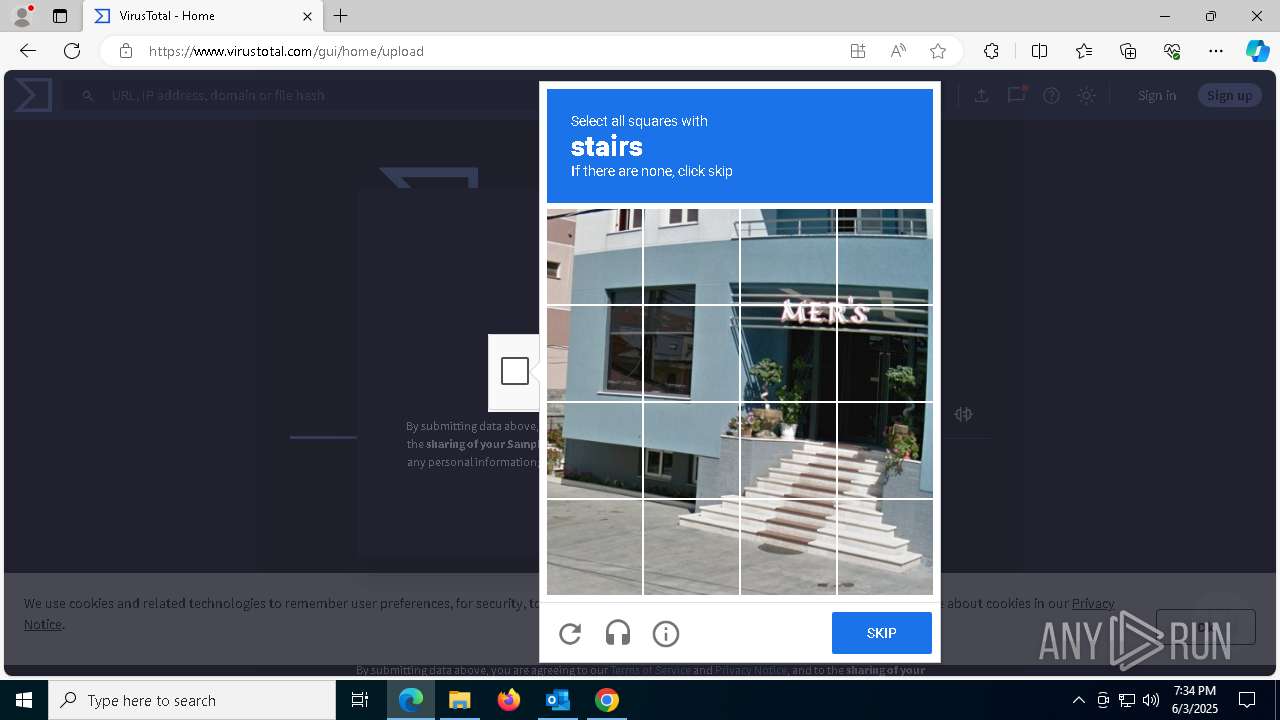Viewport: 1280px width, 720px height.
Task: Click Sign in link
Action: coord(1157,95)
